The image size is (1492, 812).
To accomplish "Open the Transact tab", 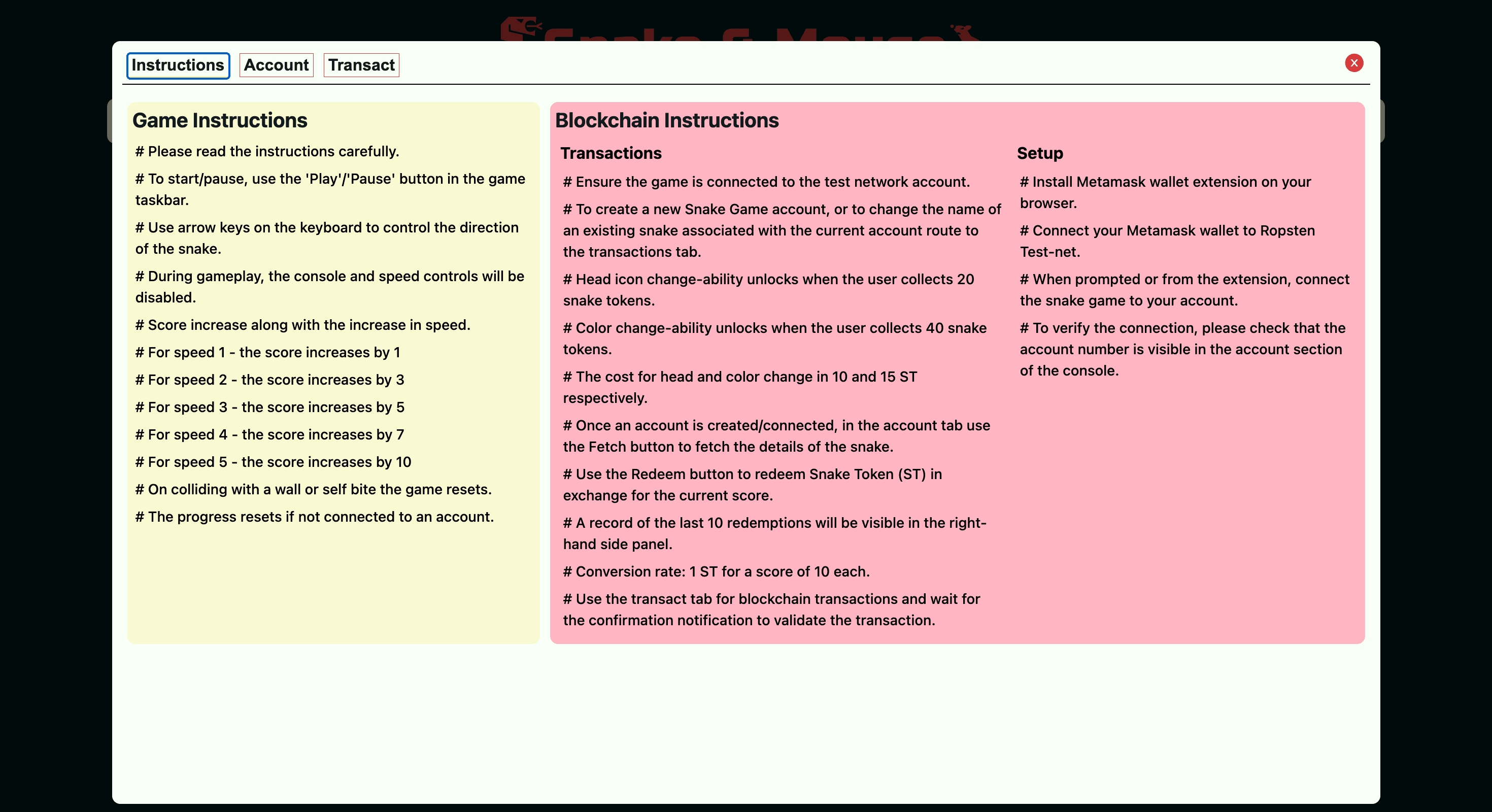I will [361, 65].
